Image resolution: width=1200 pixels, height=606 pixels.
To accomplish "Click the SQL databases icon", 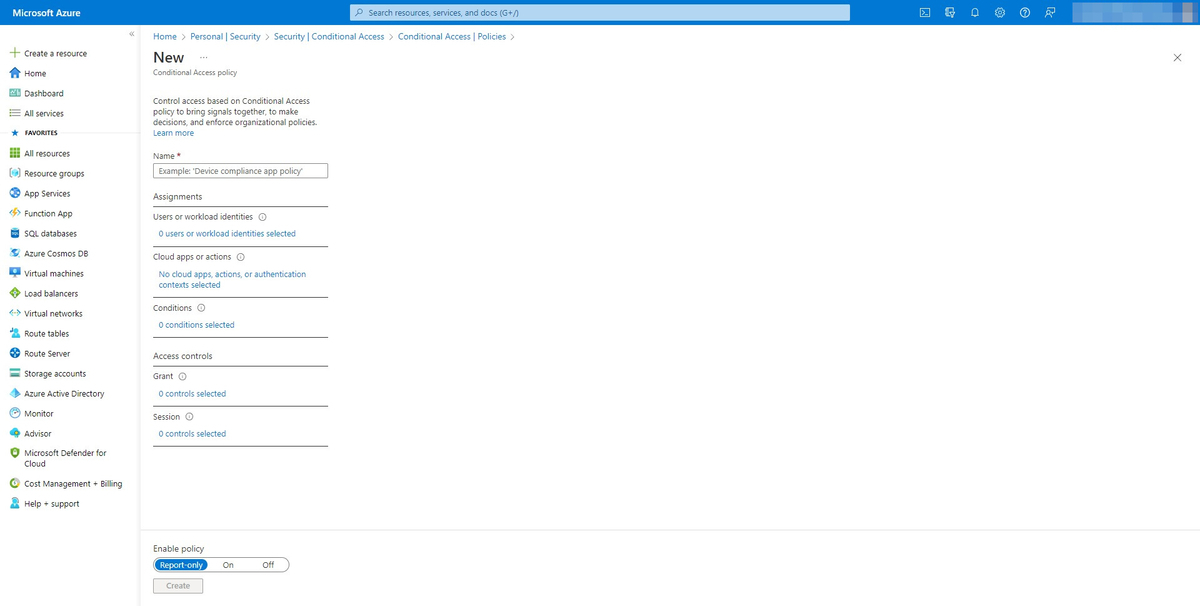I will pos(15,233).
